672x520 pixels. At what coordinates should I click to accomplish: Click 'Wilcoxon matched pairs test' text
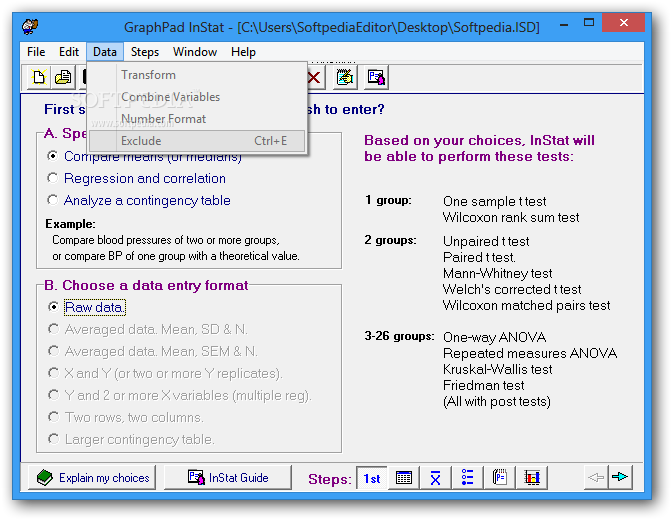526,305
